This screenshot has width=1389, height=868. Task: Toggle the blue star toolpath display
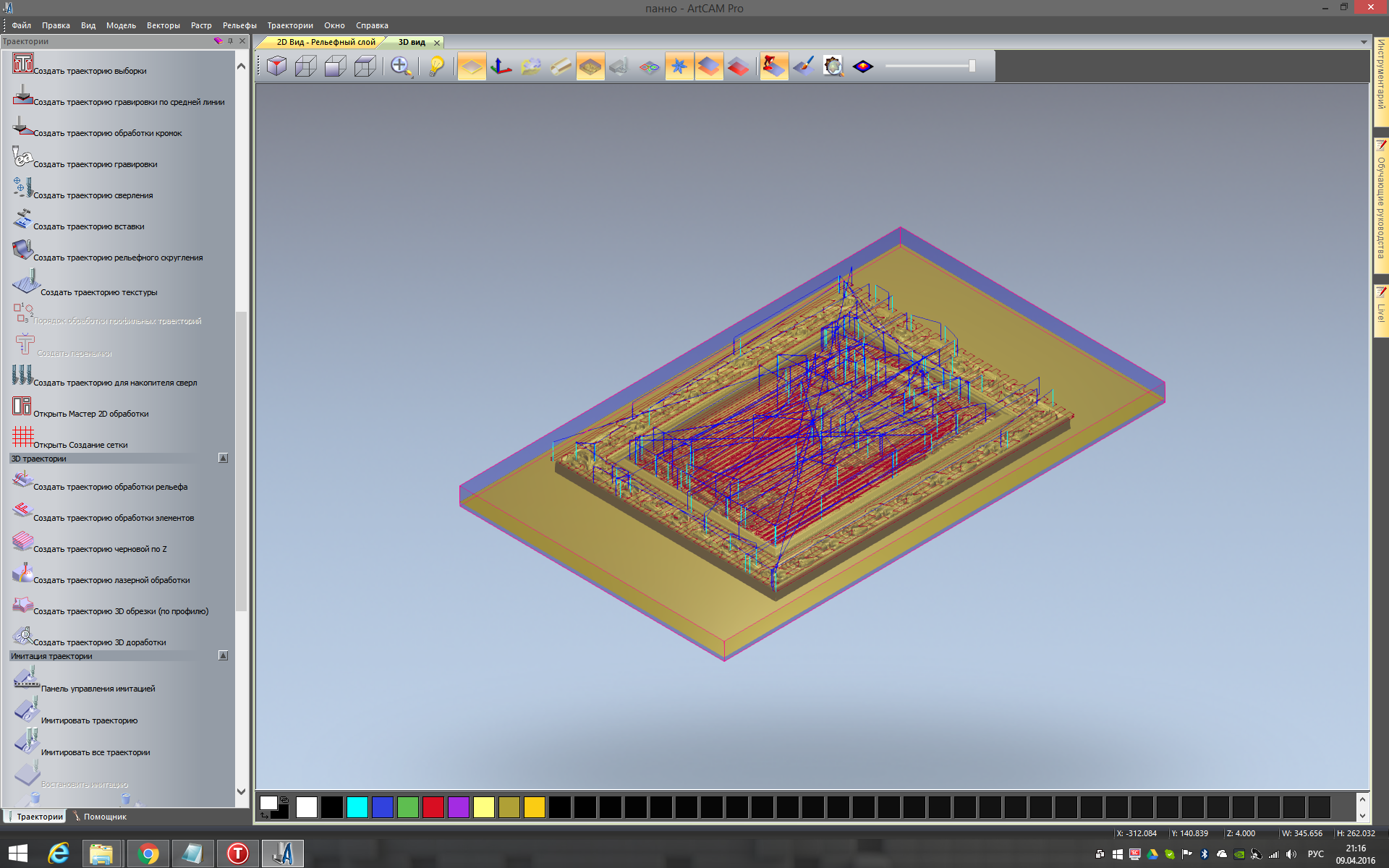click(x=679, y=67)
